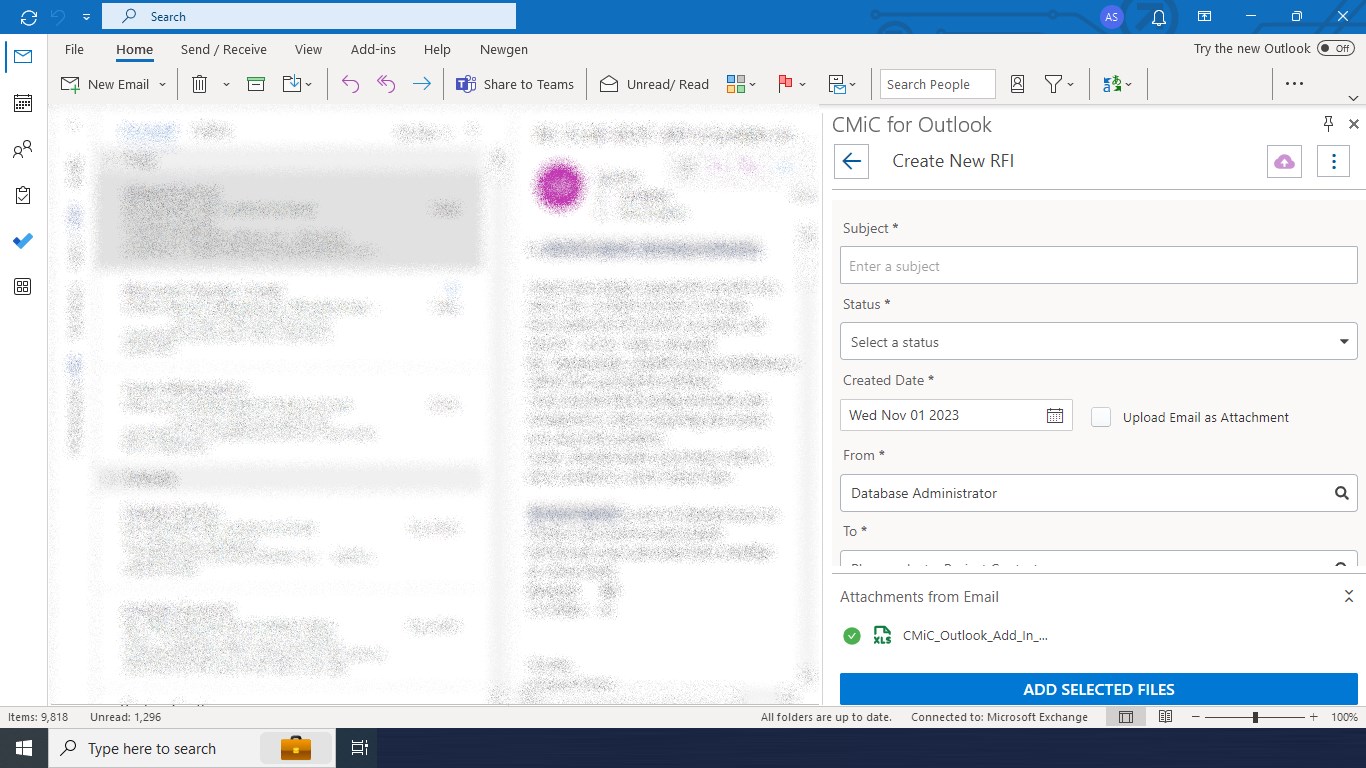Open the Address Book icon

point(1017,84)
